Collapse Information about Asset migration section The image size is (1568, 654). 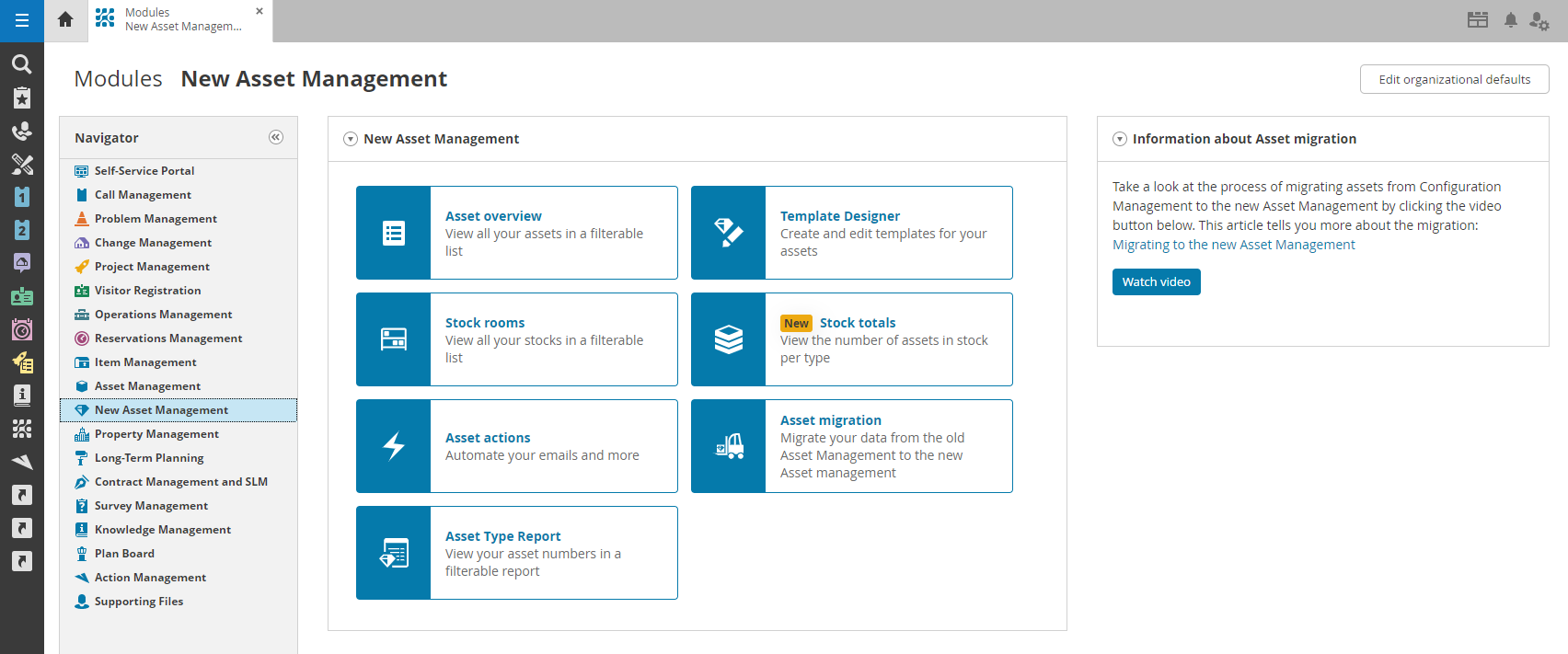click(1120, 139)
